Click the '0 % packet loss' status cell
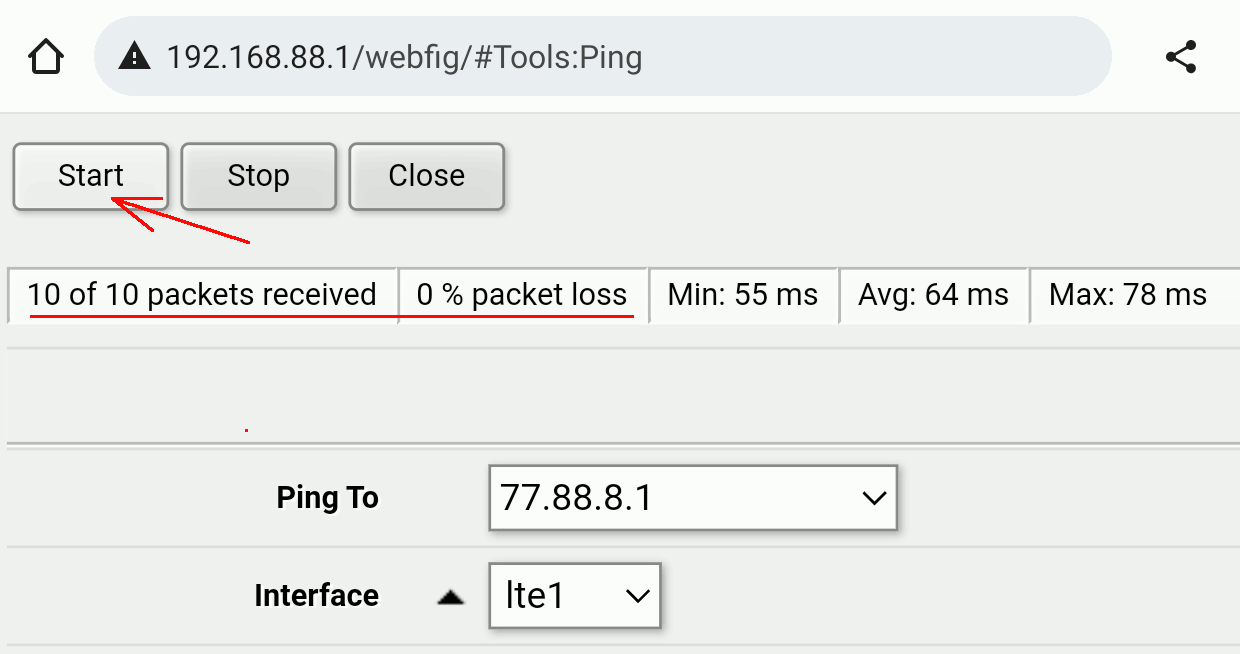 (522, 295)
